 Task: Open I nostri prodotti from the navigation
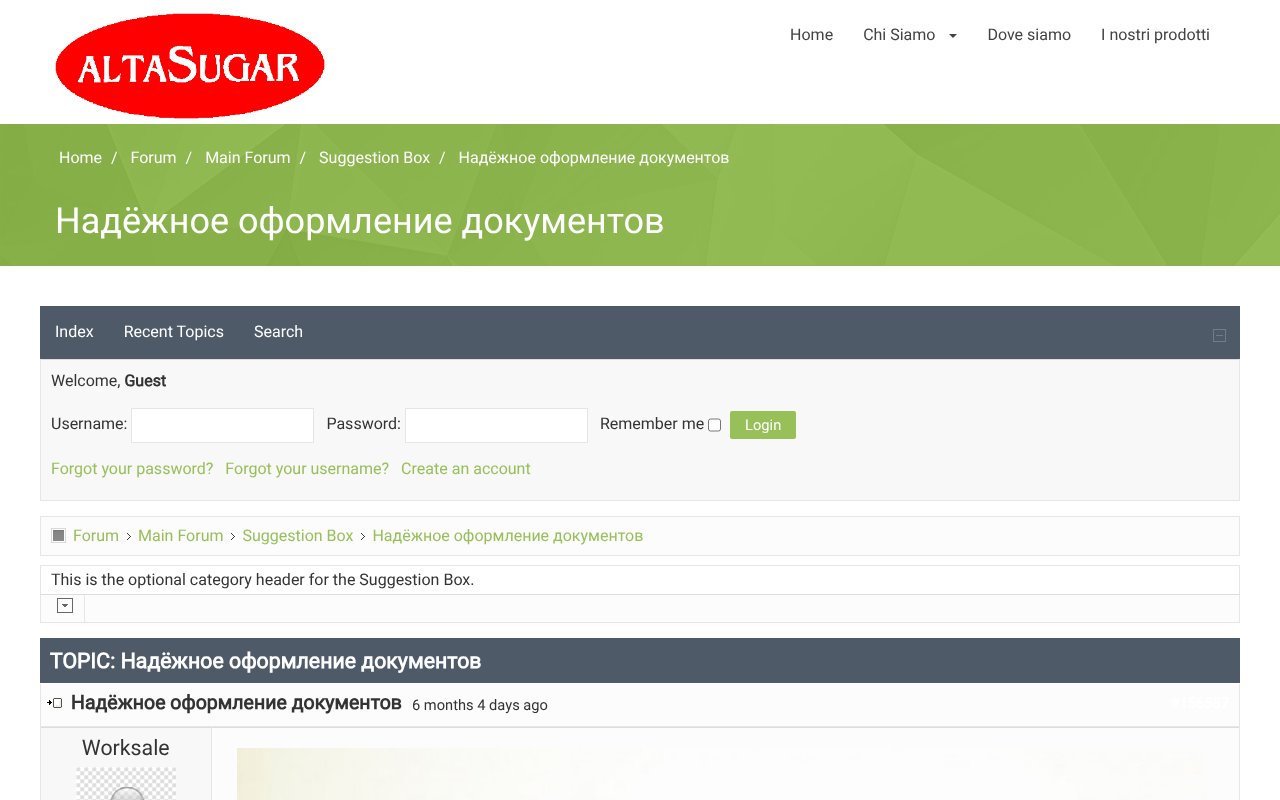point(1155,34)
